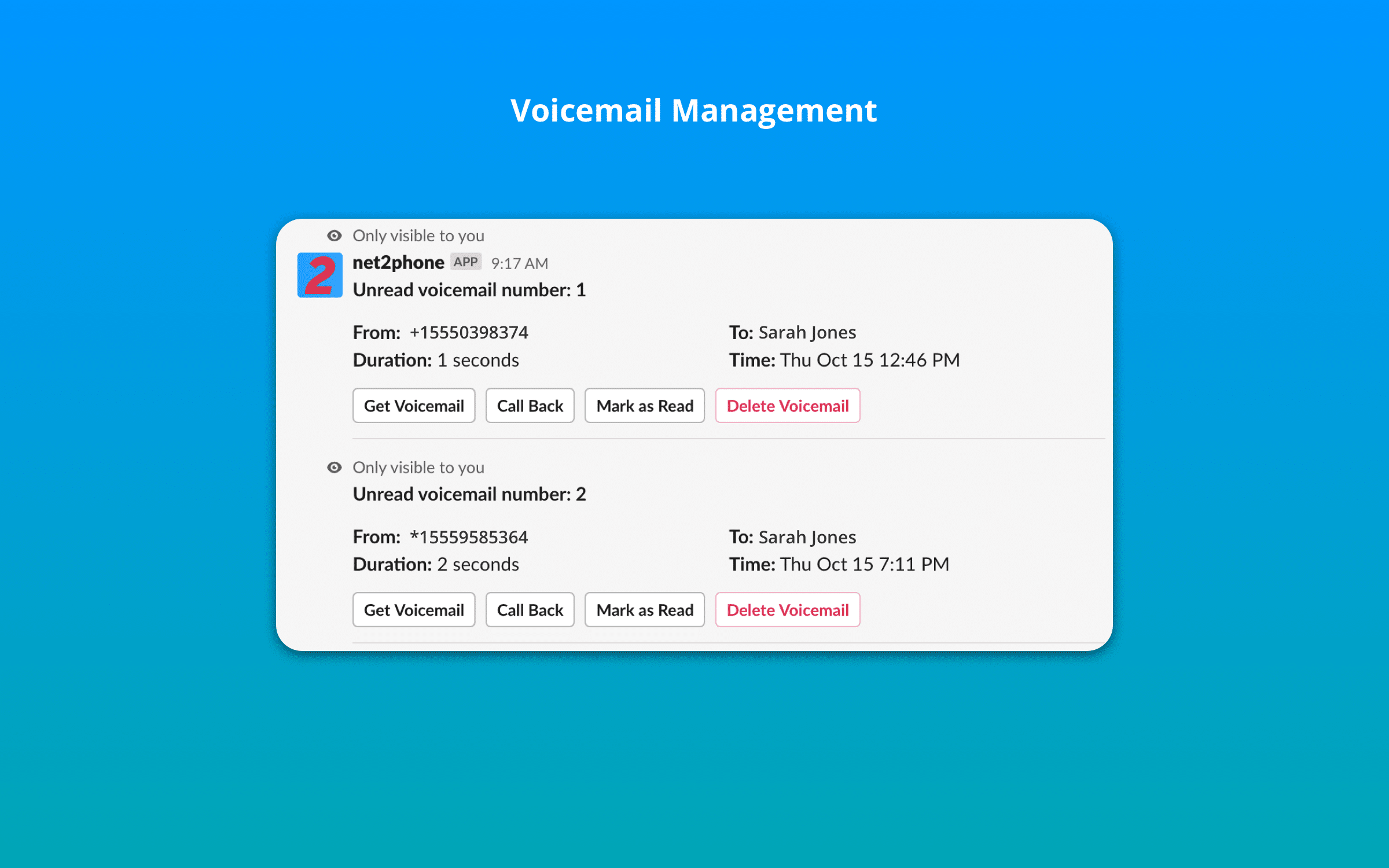Image resolution: width=1389 pixels, height=868 pixels.
Task: Click Mark as Read for voicemail 2
Action: (x=644, y=609)
